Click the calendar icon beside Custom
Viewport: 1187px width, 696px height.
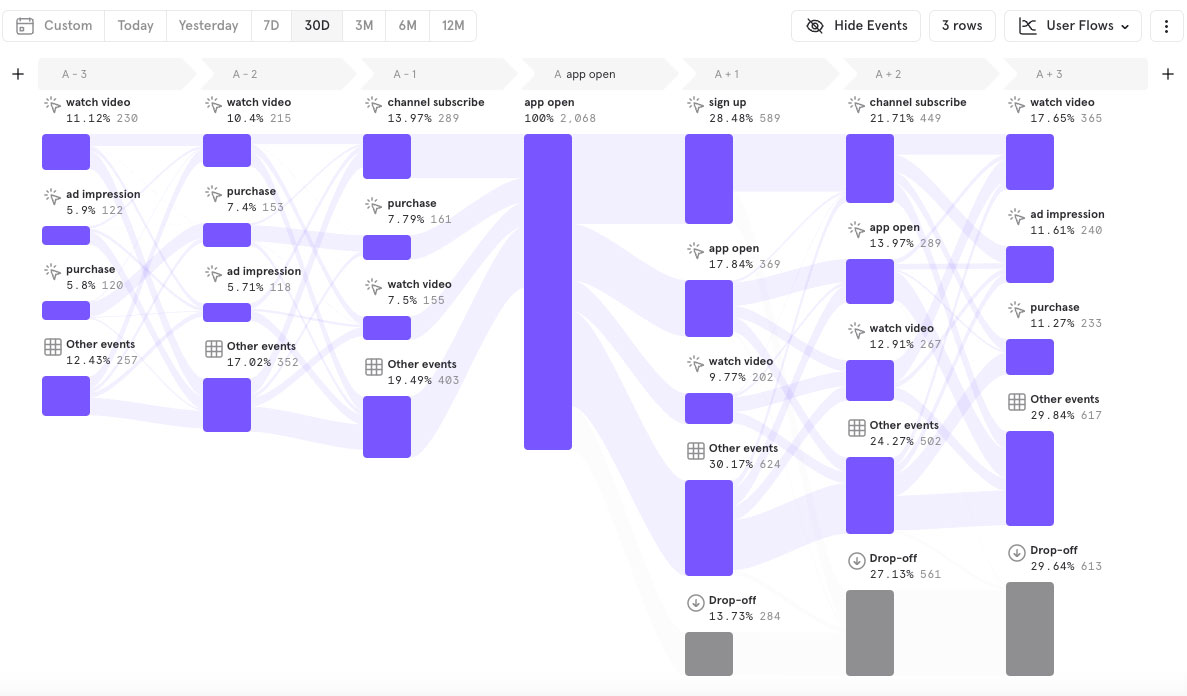[x=25, y=26]
